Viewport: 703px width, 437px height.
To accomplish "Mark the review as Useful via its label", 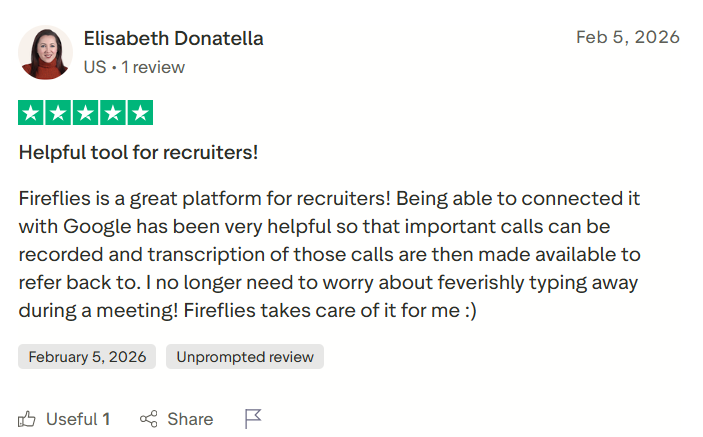I will [72, 419].
